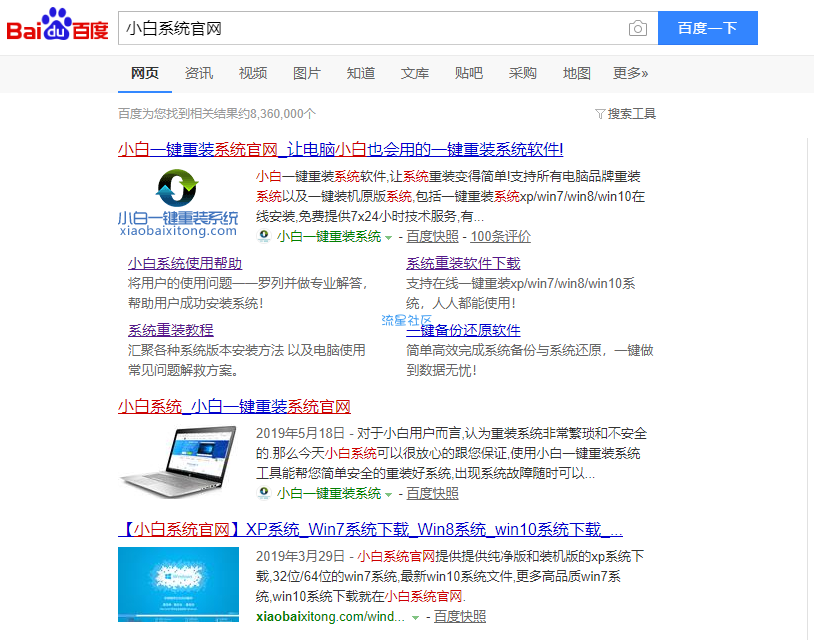Click the date text 2019年3月29日
Screen dimensions: 814x640
coord(300,556)
